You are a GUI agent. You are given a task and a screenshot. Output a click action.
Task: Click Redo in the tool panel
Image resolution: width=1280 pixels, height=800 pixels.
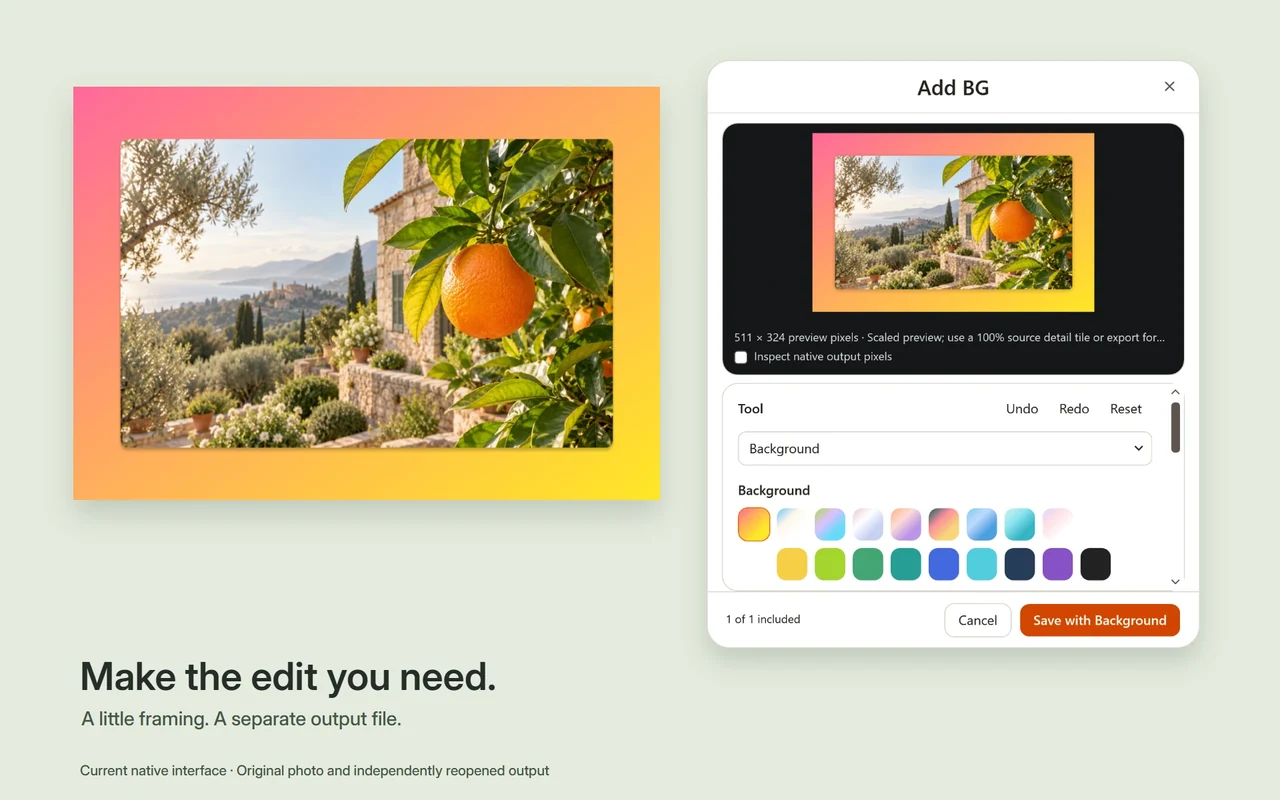[x=1074, y=409]
